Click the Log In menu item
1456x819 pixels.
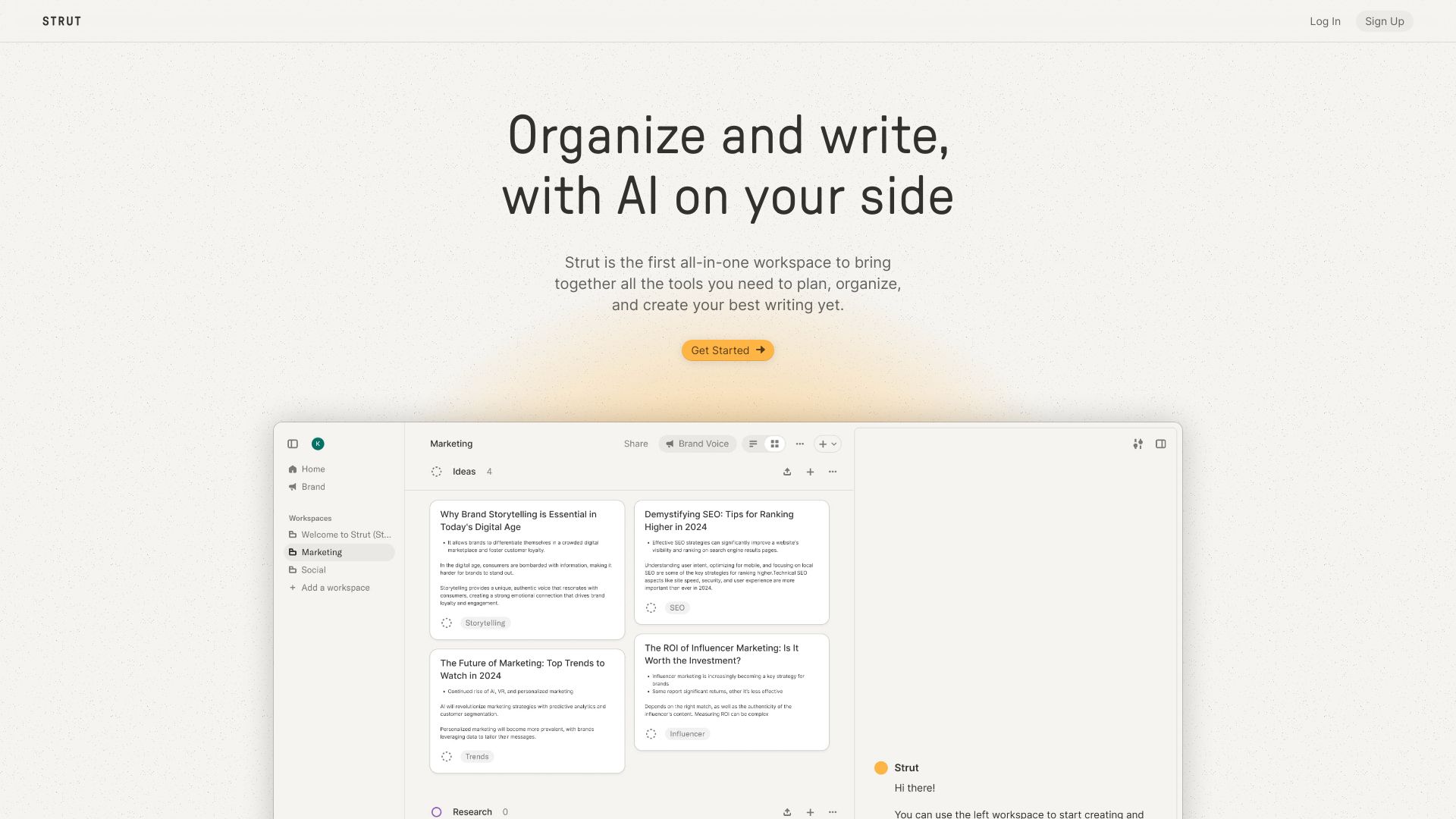pyautogui.click(x=1325, y=20)
